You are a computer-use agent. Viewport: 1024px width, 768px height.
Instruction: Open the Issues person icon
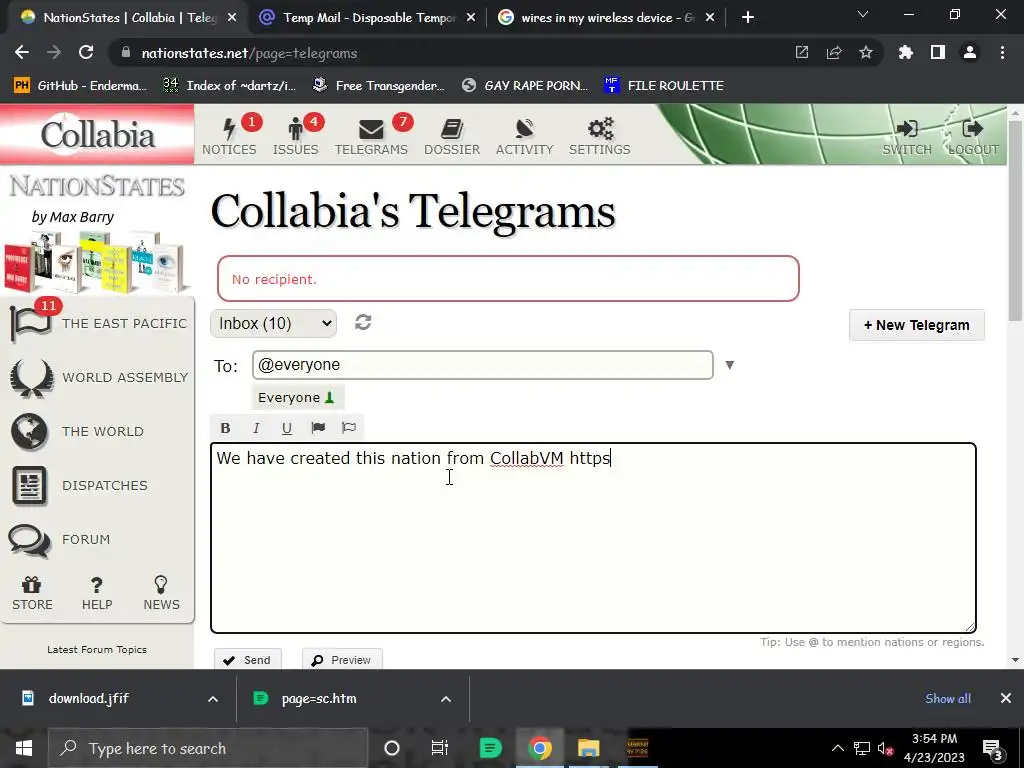click(295, 129)
